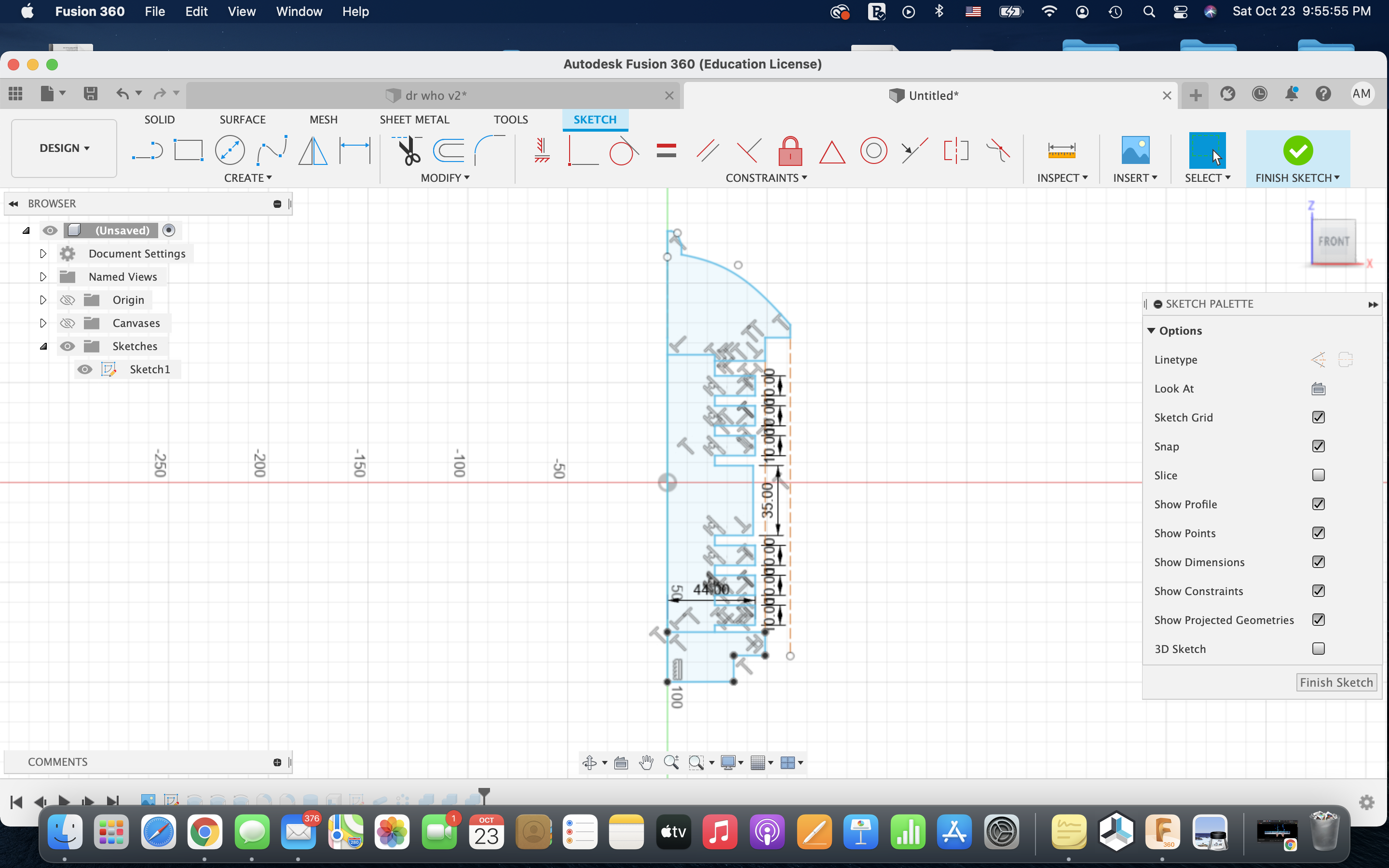This screenshot has height=868, width=1389.
Task: Apply the Horizontal/Vertical constraint
Action: point(542,151)
